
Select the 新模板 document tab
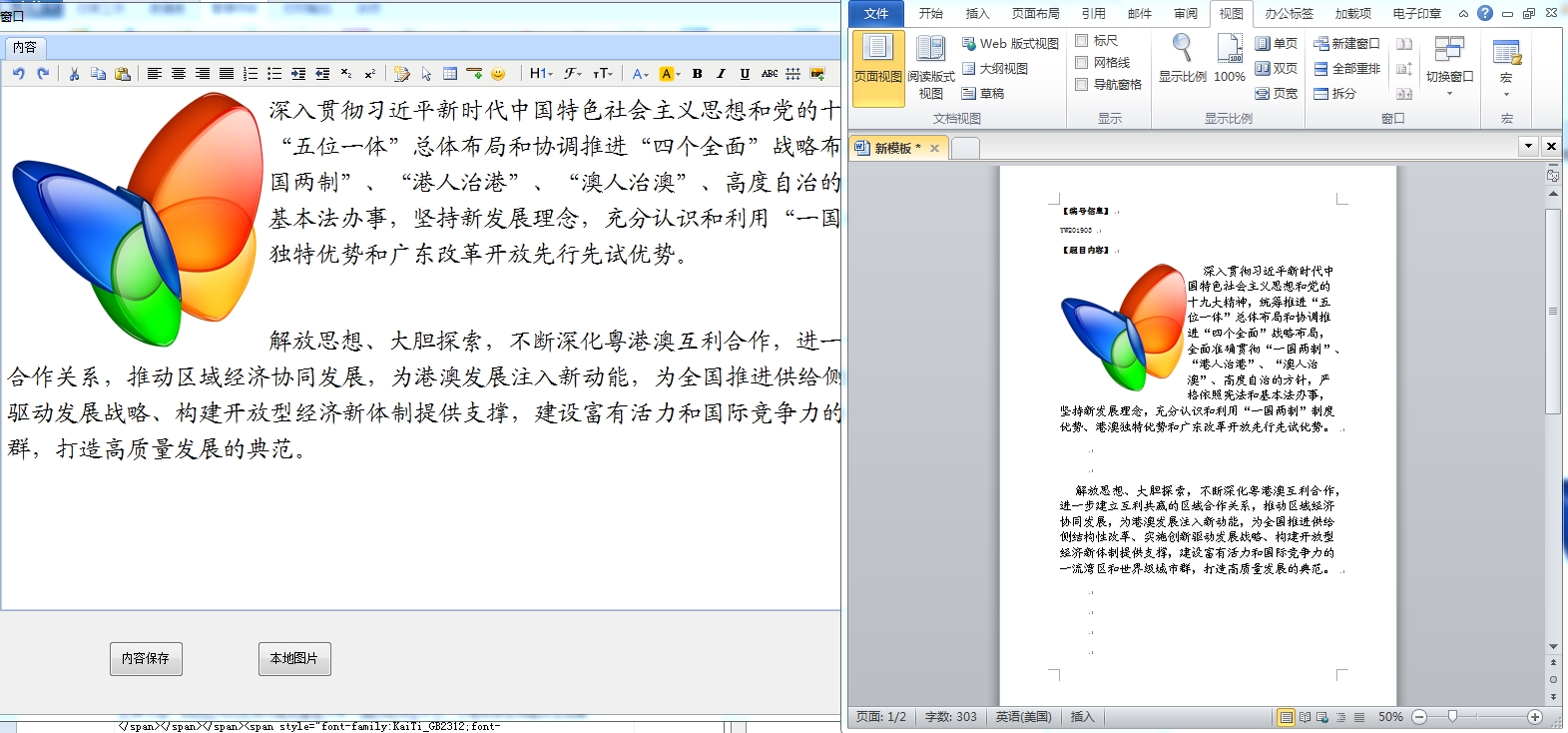pos(896,148)
